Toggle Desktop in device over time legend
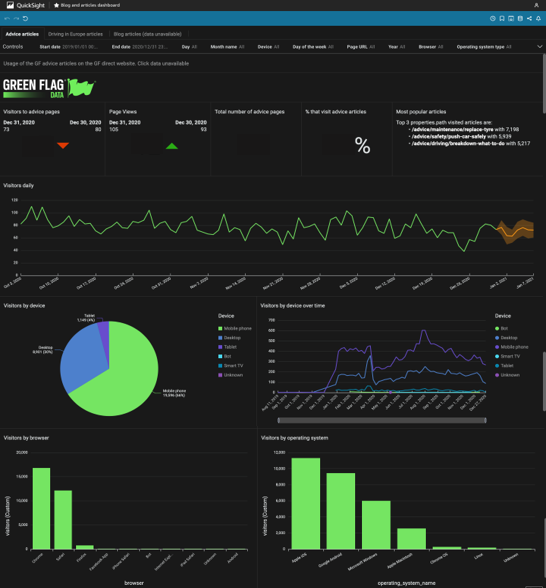The image size is (546, 588). (x=506, y=338)
